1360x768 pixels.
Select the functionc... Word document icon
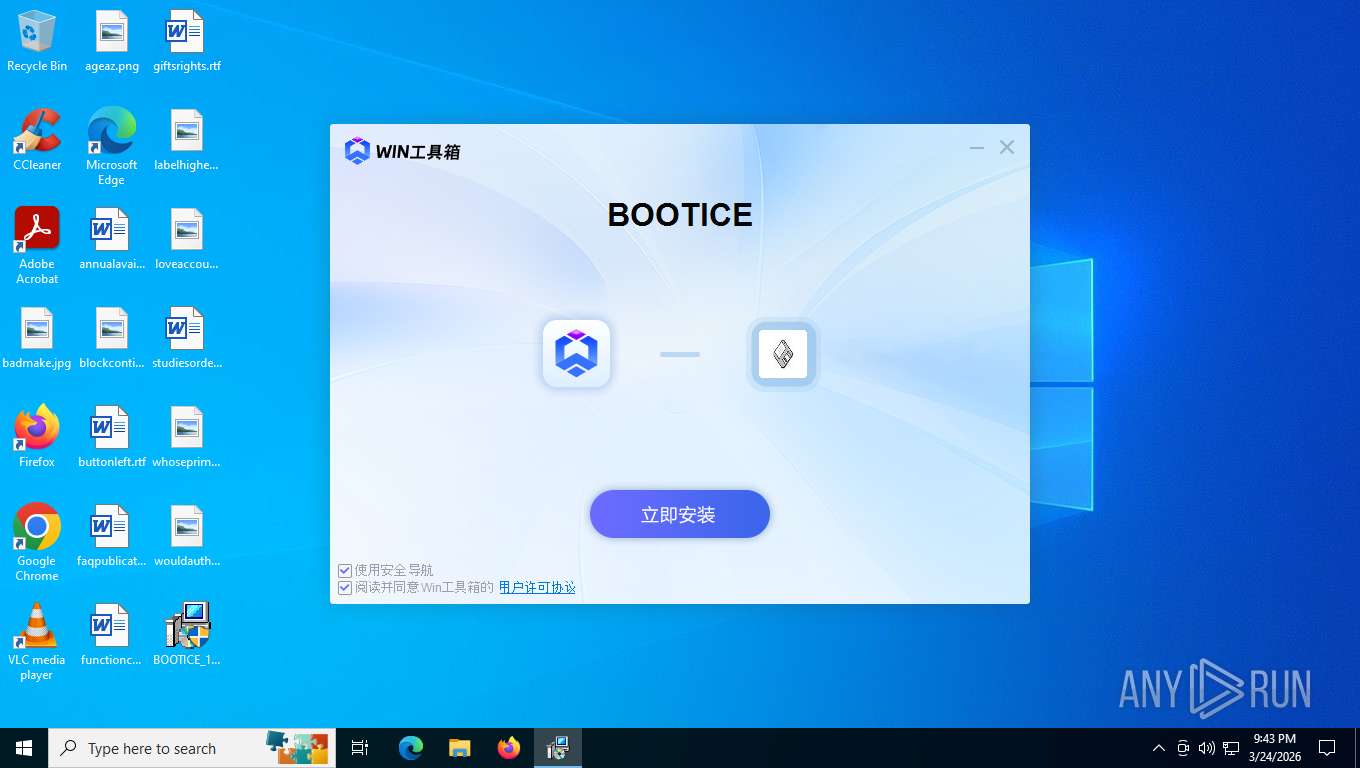point(112,635)
